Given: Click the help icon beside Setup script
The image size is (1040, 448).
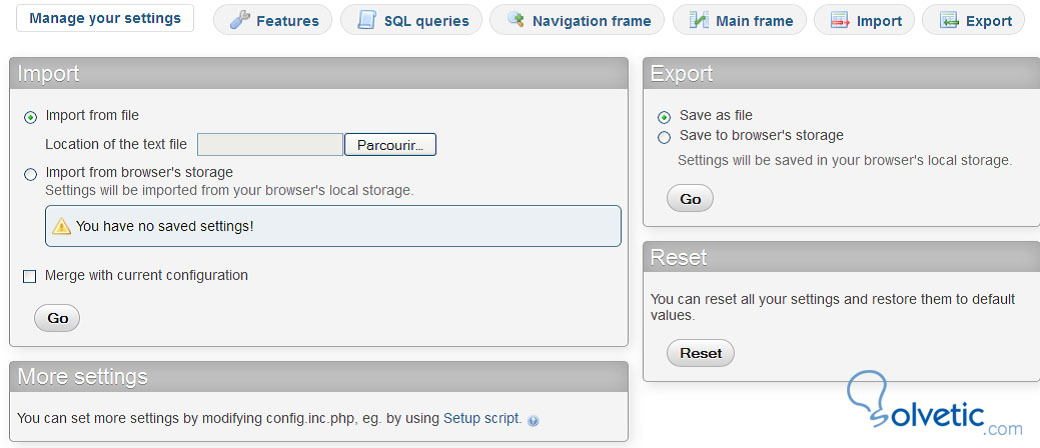Looking at the screenshot, I should click(533, 420).
